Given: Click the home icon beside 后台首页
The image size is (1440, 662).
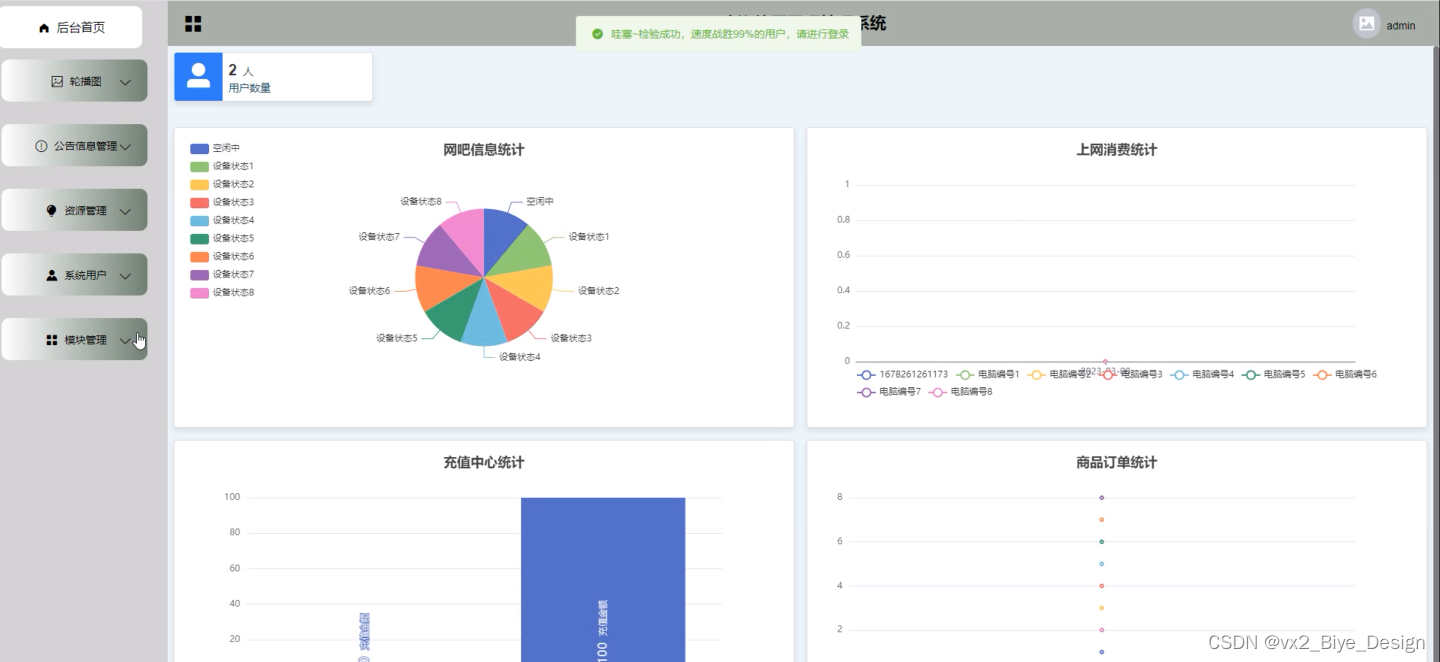Looking at the screenshot, I should pyautogui.click(x=44, y=28).
